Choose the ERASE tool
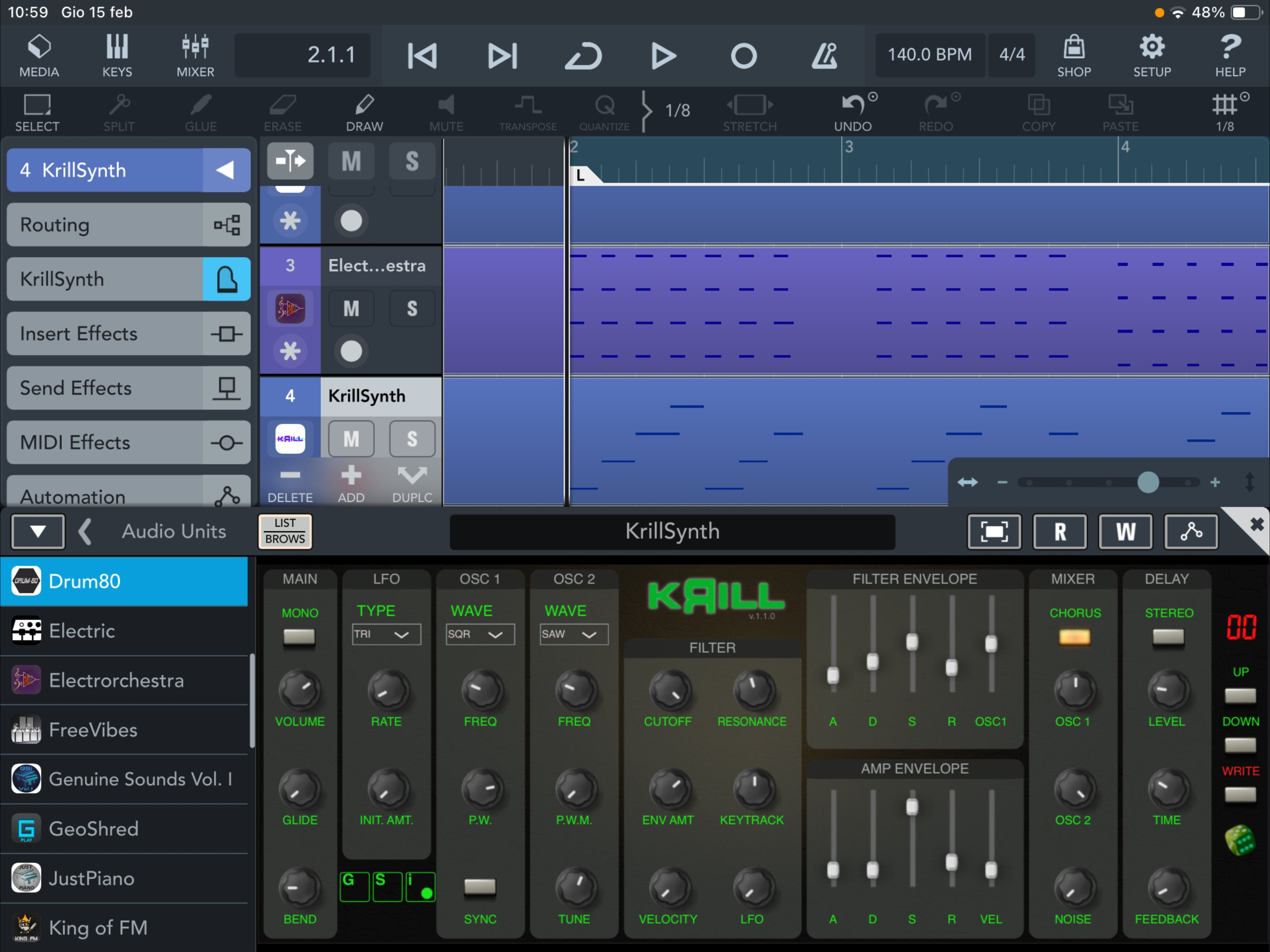1270x952 pixels. pyautogui.click(x=283, y=112)
